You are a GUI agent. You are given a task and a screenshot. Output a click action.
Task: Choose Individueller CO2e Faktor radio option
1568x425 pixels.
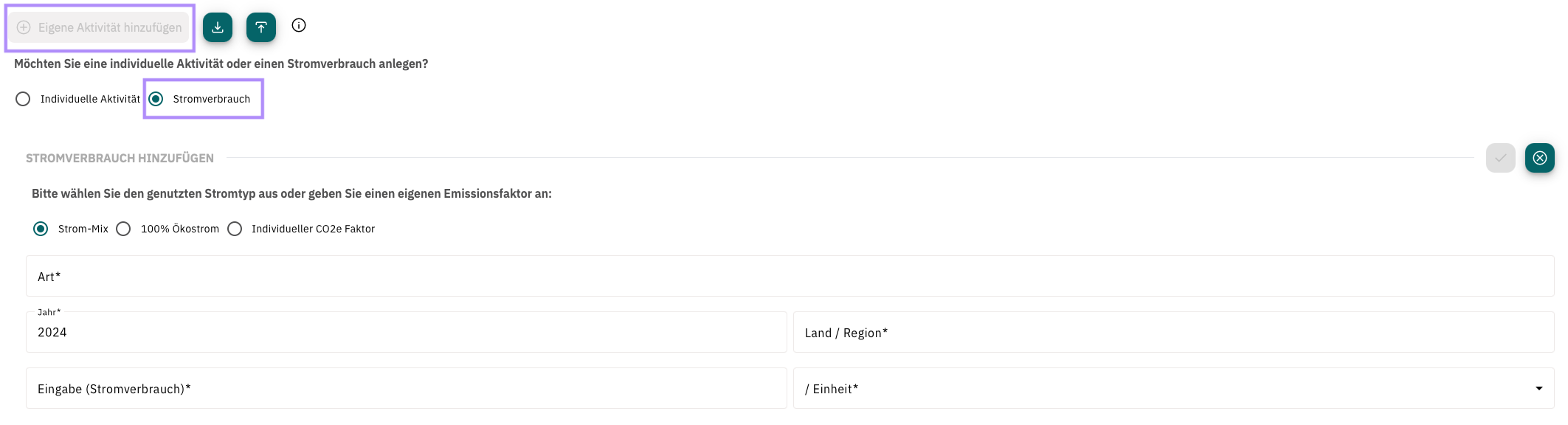pyautogui.click(x=235, y=229)
